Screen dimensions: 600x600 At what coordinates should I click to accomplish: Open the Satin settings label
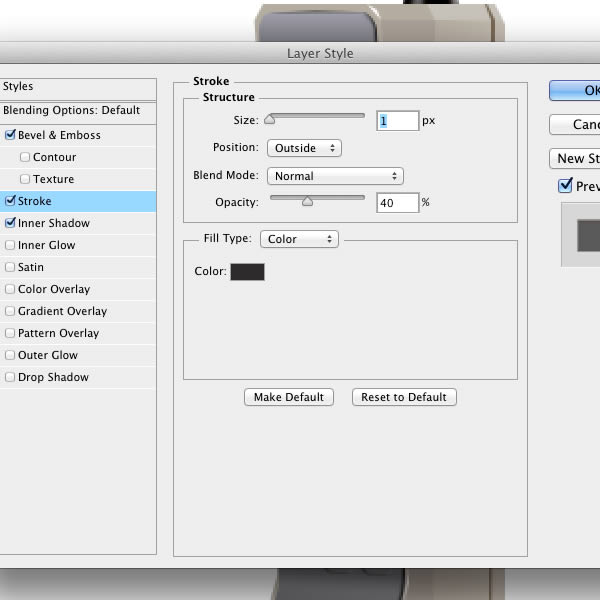[31, 267]
